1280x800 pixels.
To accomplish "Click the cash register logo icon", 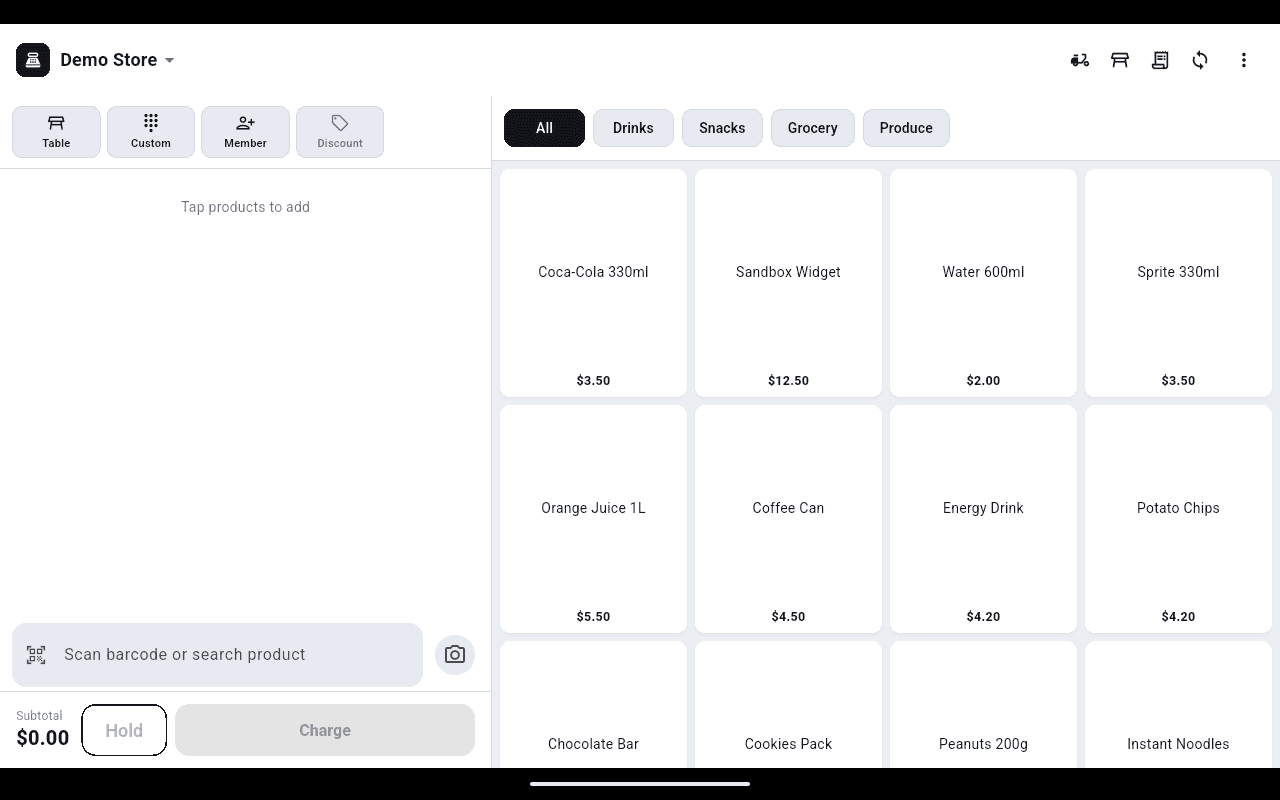I will pyautogui.click(x=33, y=60).
